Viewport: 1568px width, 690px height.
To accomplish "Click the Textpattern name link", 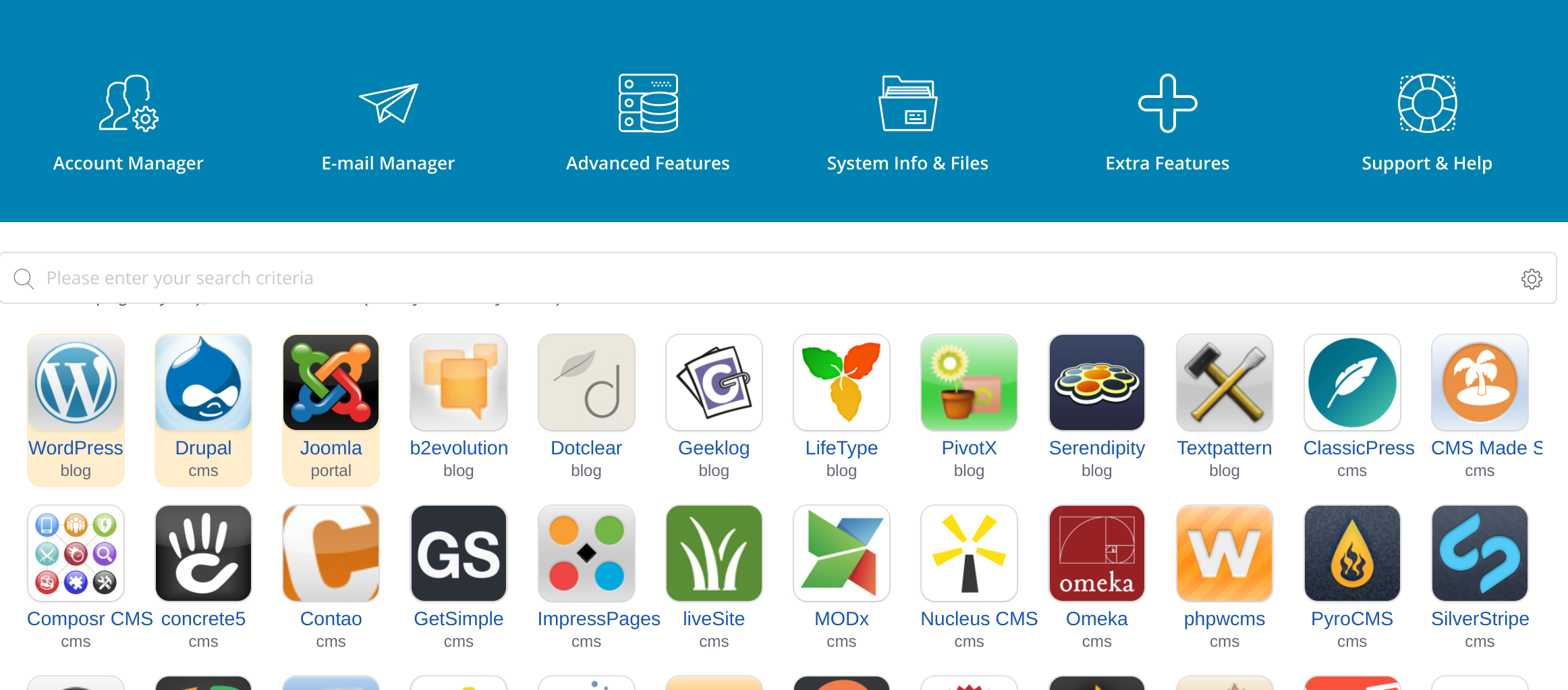I will point(1224,448).
